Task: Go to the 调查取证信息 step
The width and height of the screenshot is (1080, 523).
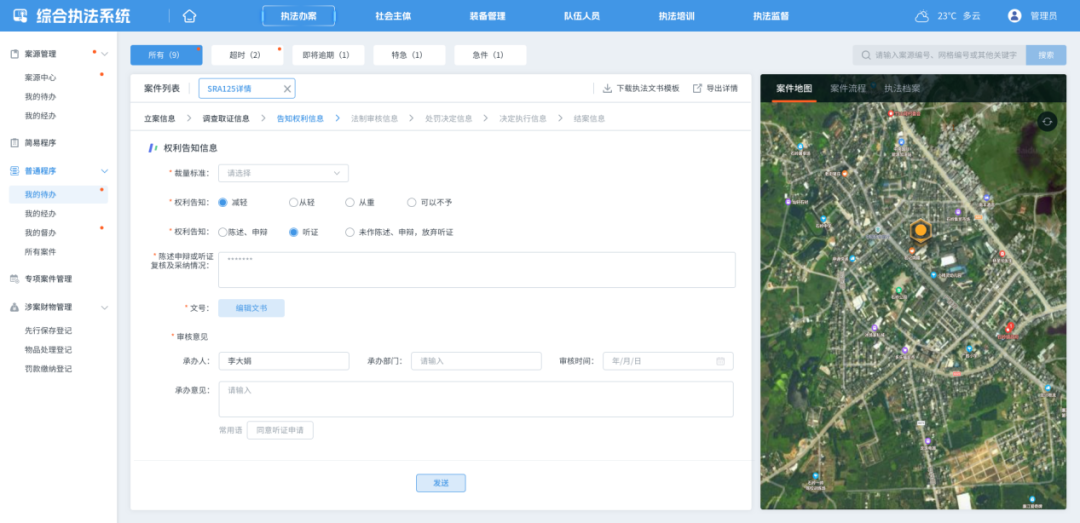Action: [226, 119]
